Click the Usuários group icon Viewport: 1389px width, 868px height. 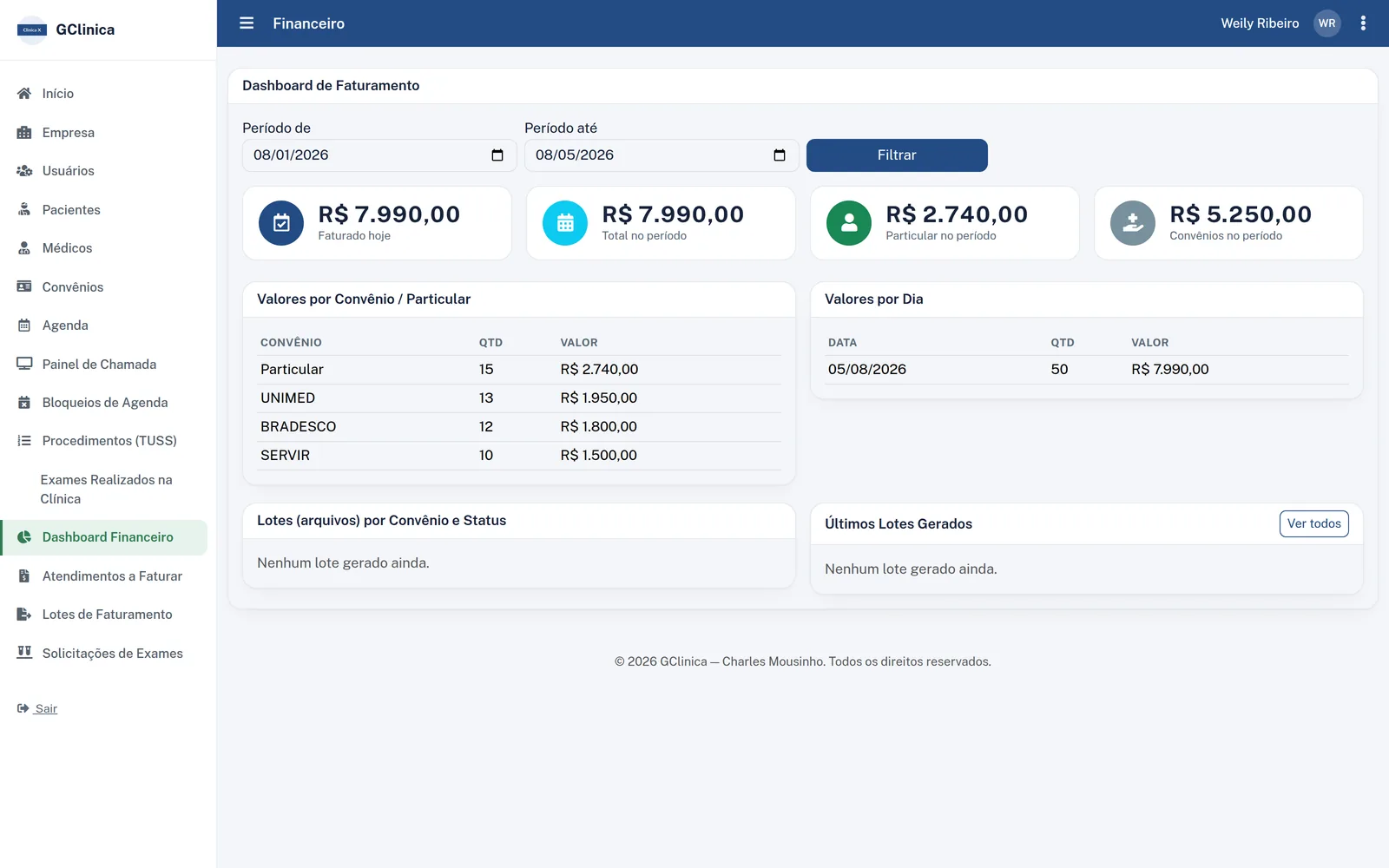tap(24, 171)
